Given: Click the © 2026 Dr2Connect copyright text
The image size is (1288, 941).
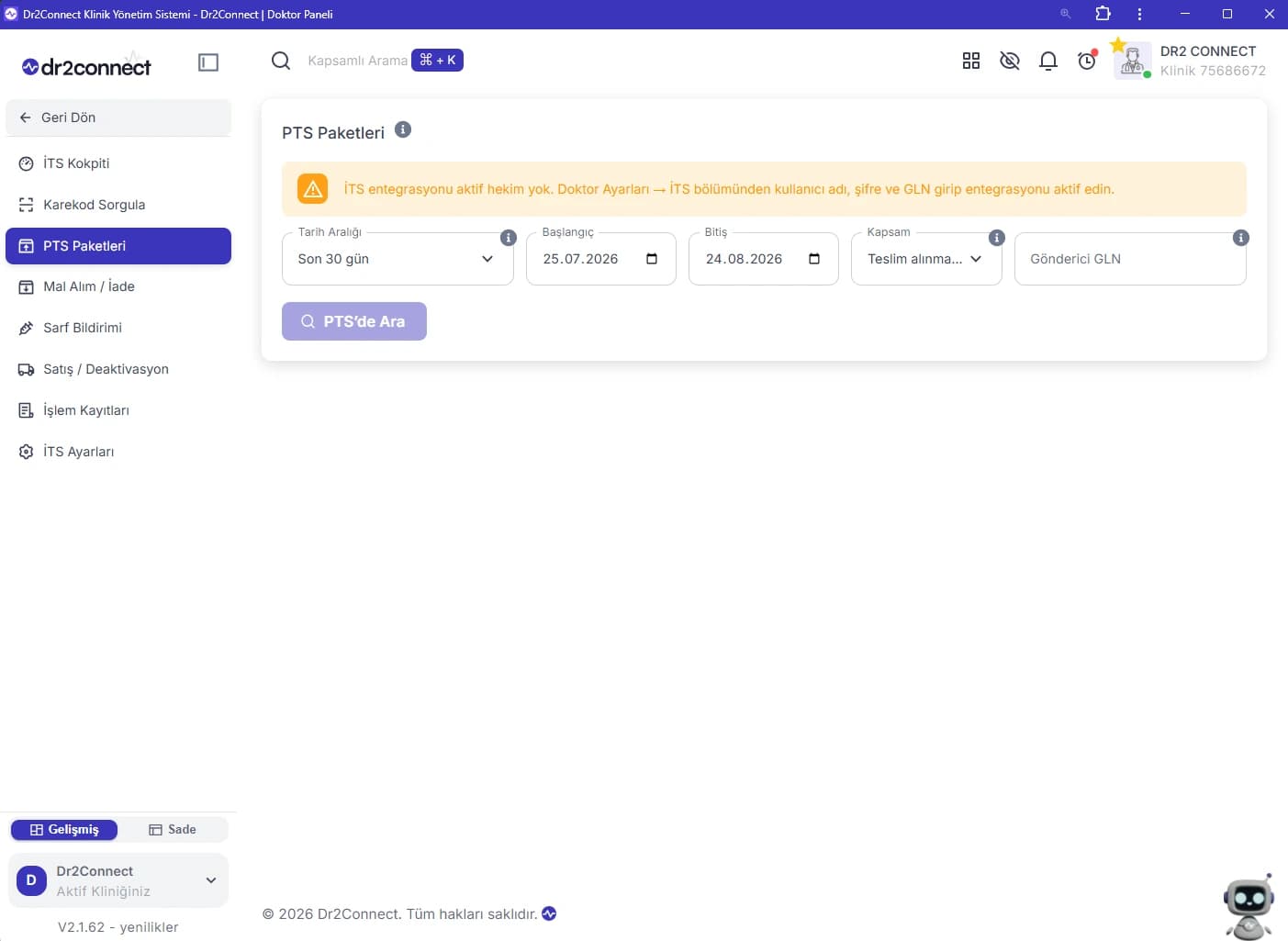Looking at the screenshot, I should coord(399,914).
